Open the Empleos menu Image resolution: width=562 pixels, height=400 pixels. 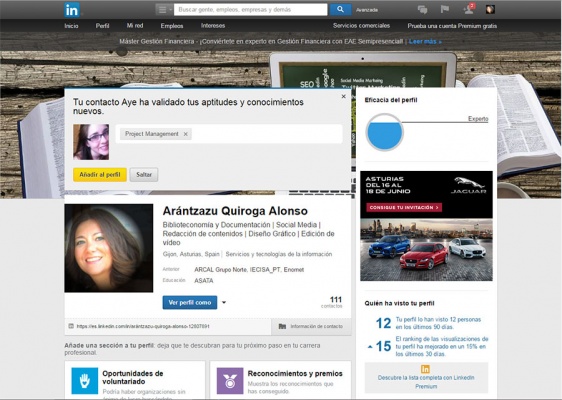click(x=172, y=26)
